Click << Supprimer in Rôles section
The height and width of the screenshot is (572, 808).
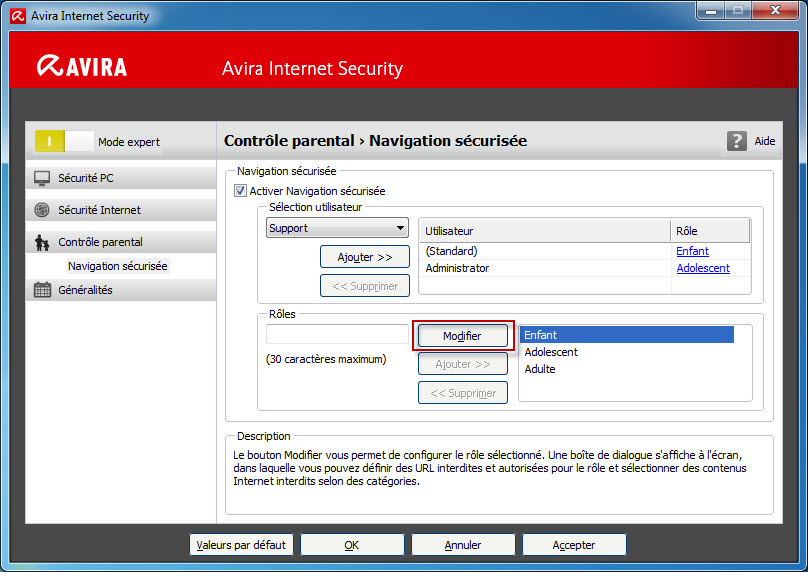pos(463,393)
